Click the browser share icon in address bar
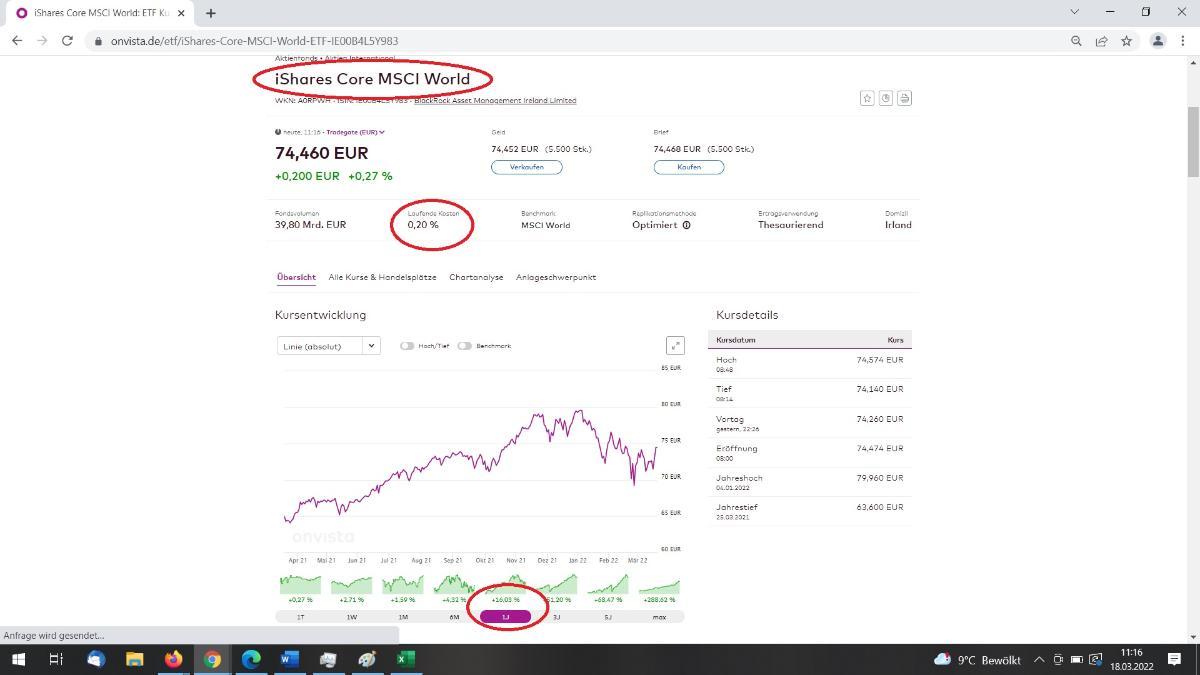Image resolution: width=1200 pixels, height=675 pixels. (x=1101, y=41)
